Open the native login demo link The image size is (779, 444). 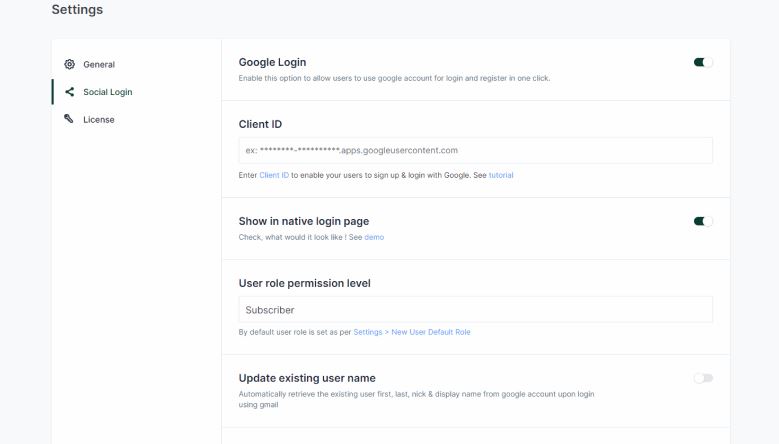coord(374,237)
